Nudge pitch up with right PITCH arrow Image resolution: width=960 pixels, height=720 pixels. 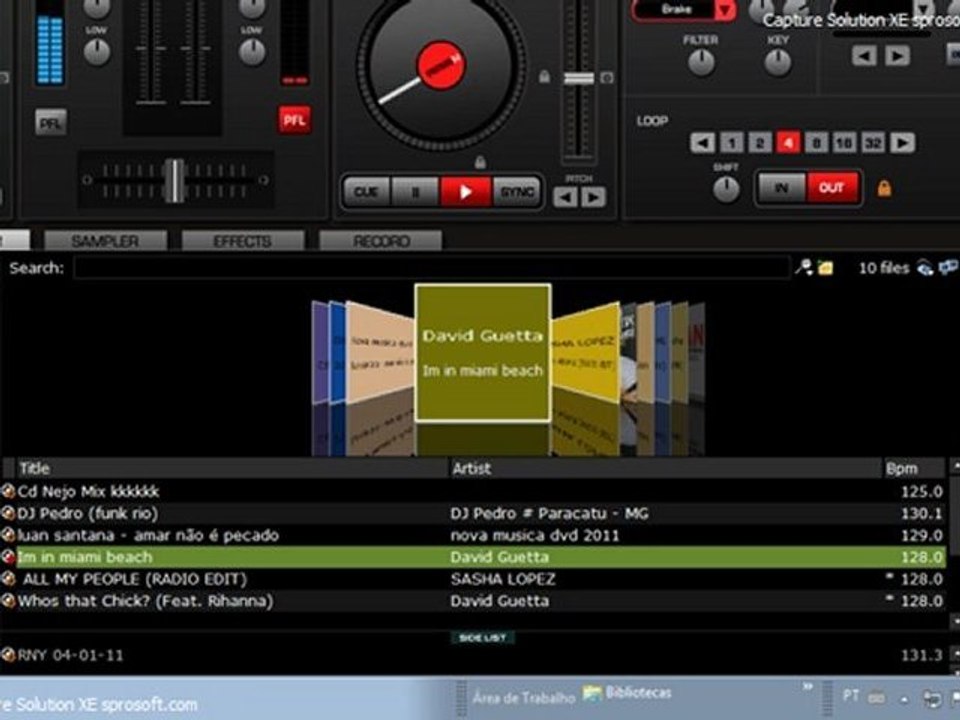point(593,197)
